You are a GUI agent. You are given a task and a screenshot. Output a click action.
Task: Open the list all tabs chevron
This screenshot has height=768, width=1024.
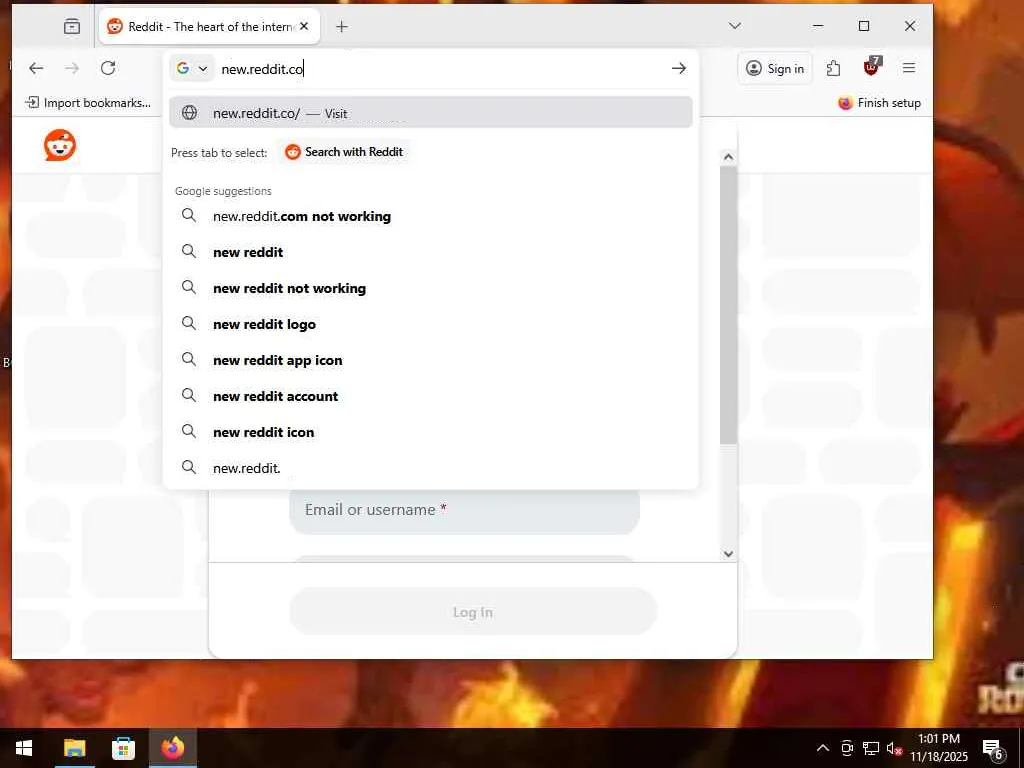coord(735,26)
